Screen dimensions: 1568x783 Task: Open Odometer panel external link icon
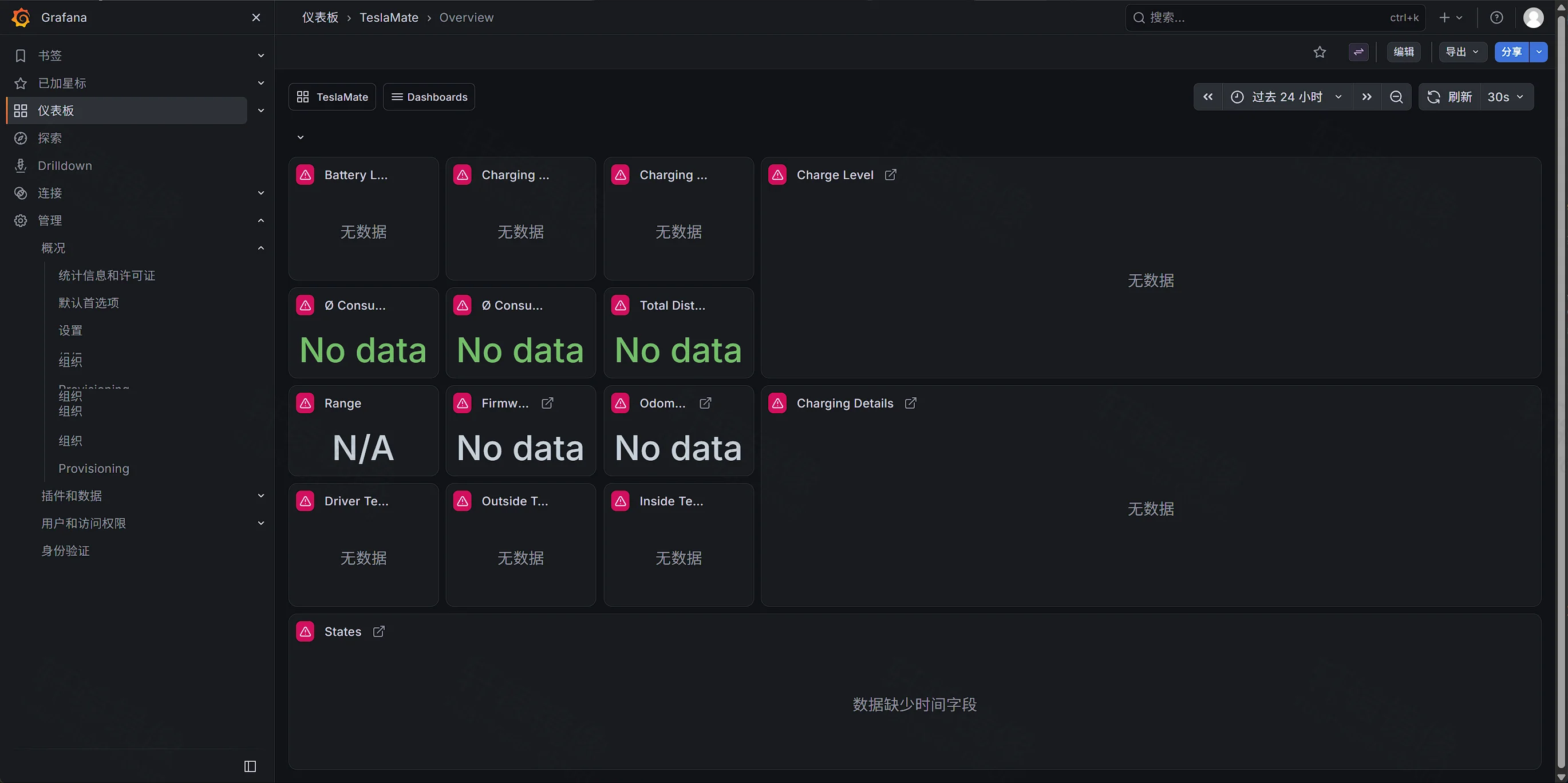click(705, 404)
